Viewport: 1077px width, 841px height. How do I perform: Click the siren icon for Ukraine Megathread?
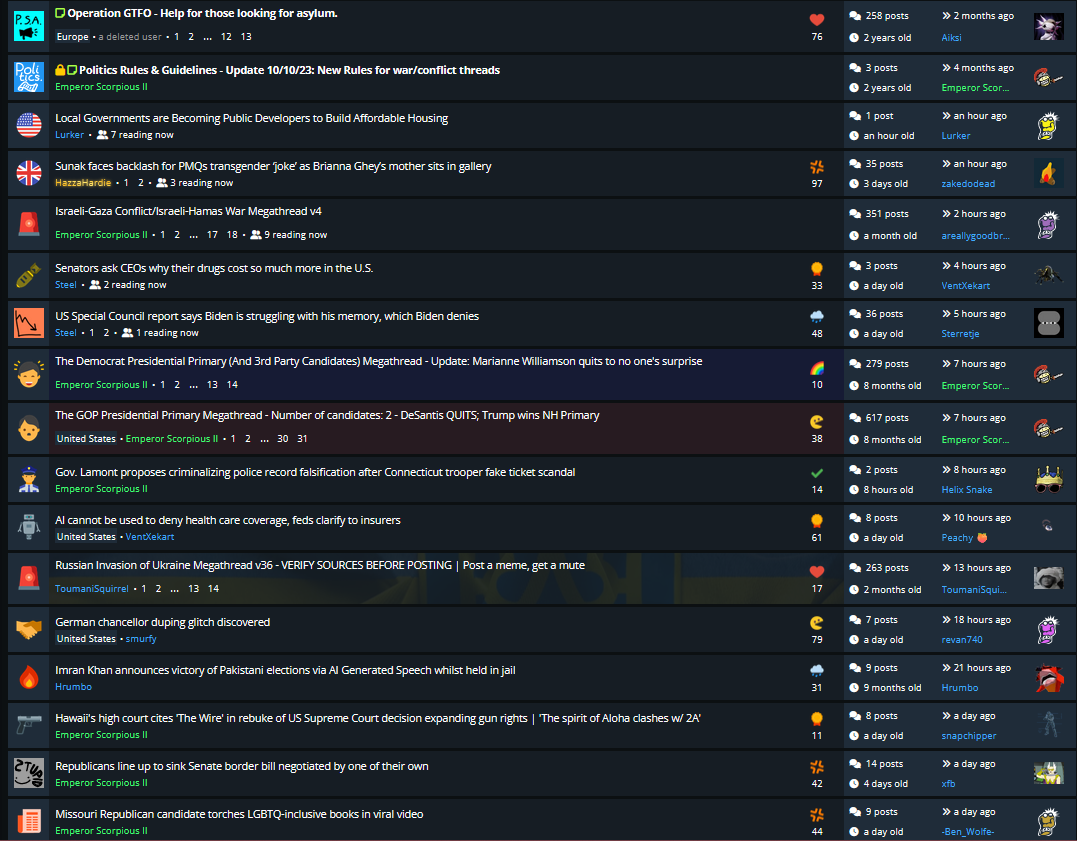[29, 578]
